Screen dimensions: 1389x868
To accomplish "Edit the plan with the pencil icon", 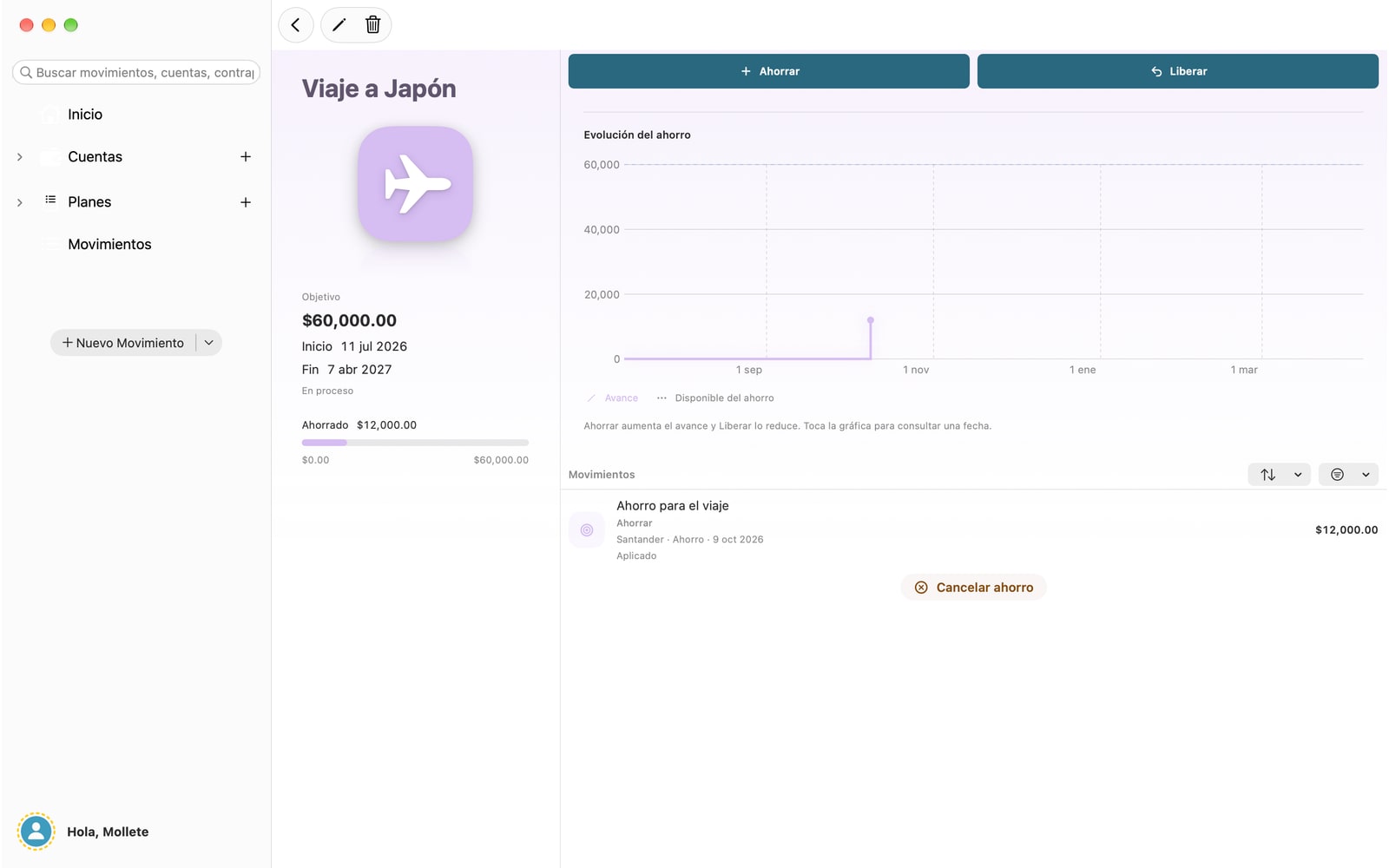I will pyautogui.click(x=339, y=25).
